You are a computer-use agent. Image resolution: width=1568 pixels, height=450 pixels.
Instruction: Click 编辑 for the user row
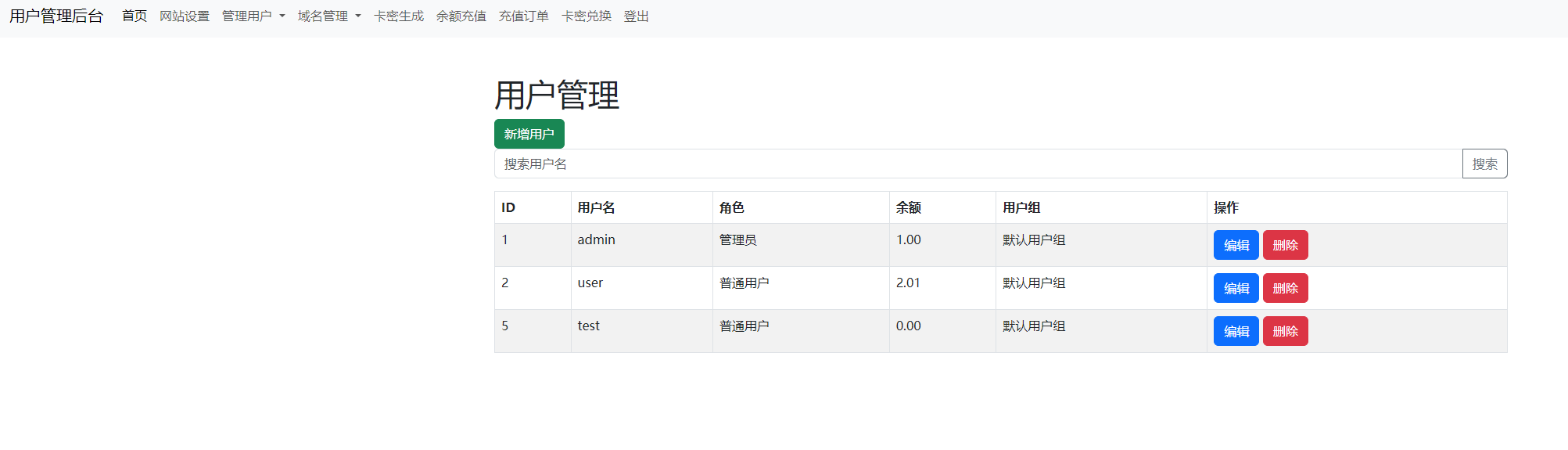tap(1236, 288)
